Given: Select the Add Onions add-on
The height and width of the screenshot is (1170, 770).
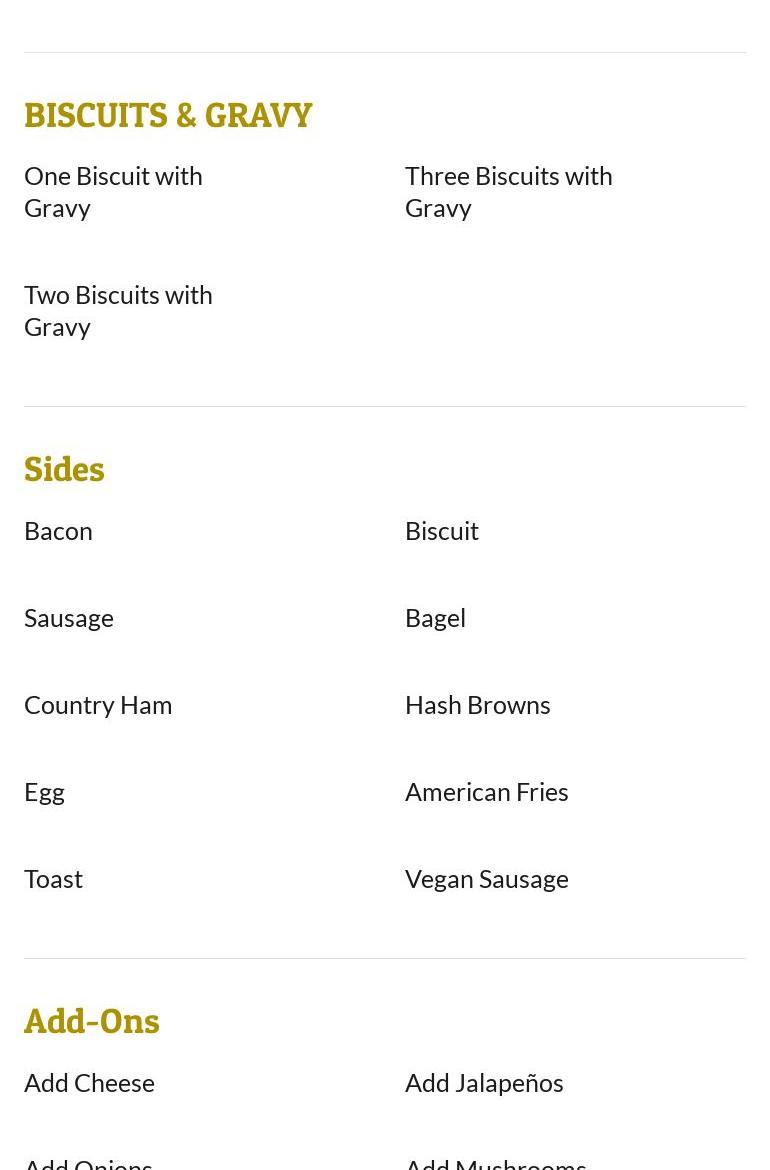Looking at the screenshot, I should coord(88,1162).
